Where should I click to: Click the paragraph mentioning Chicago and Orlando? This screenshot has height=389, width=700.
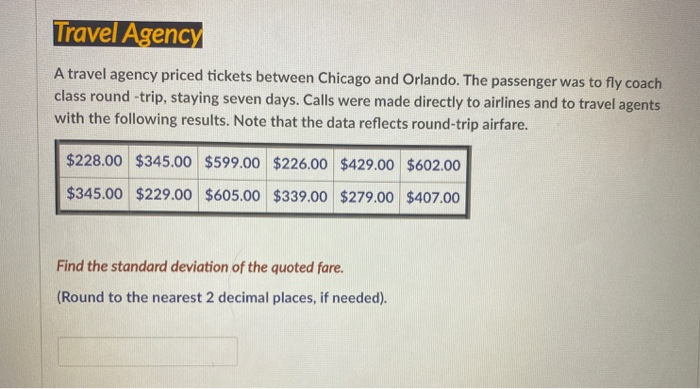point(358,100)
